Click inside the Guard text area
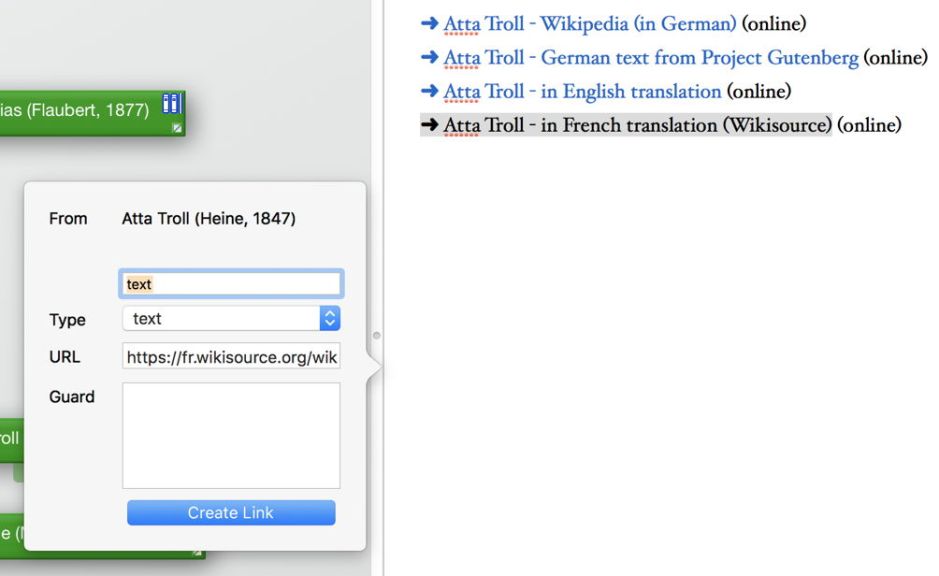Screen dimensions: 939x576 pyautogui.click(x=231, y=435)
